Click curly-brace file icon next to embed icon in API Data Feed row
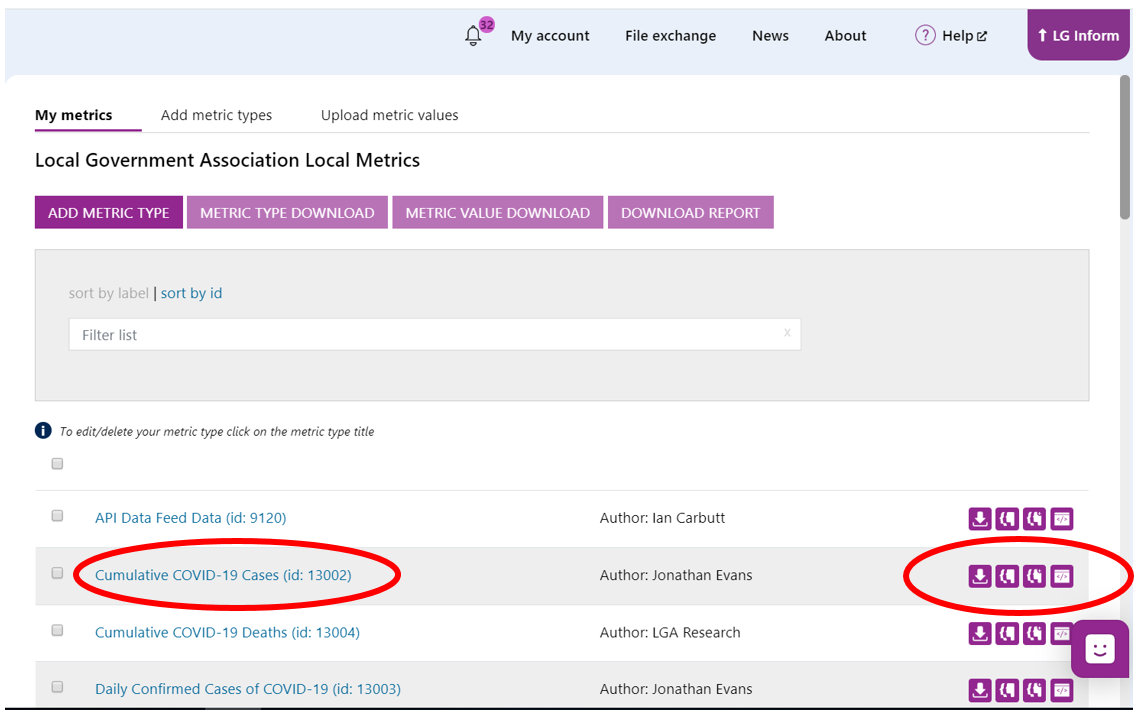 [1034, 519]
